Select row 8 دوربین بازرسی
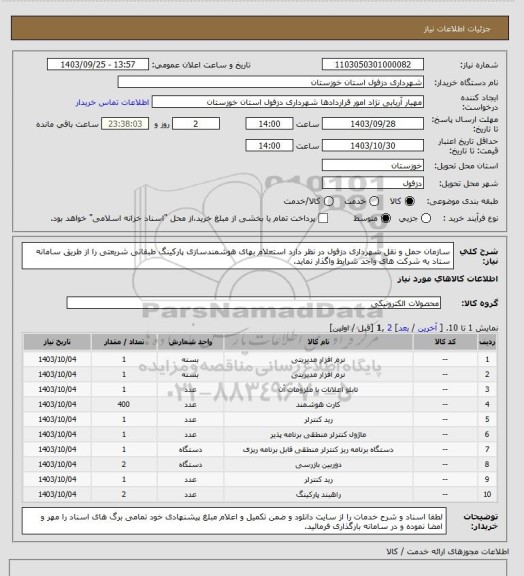This screenshot has height=576, width=524. (x=260, y=465)
